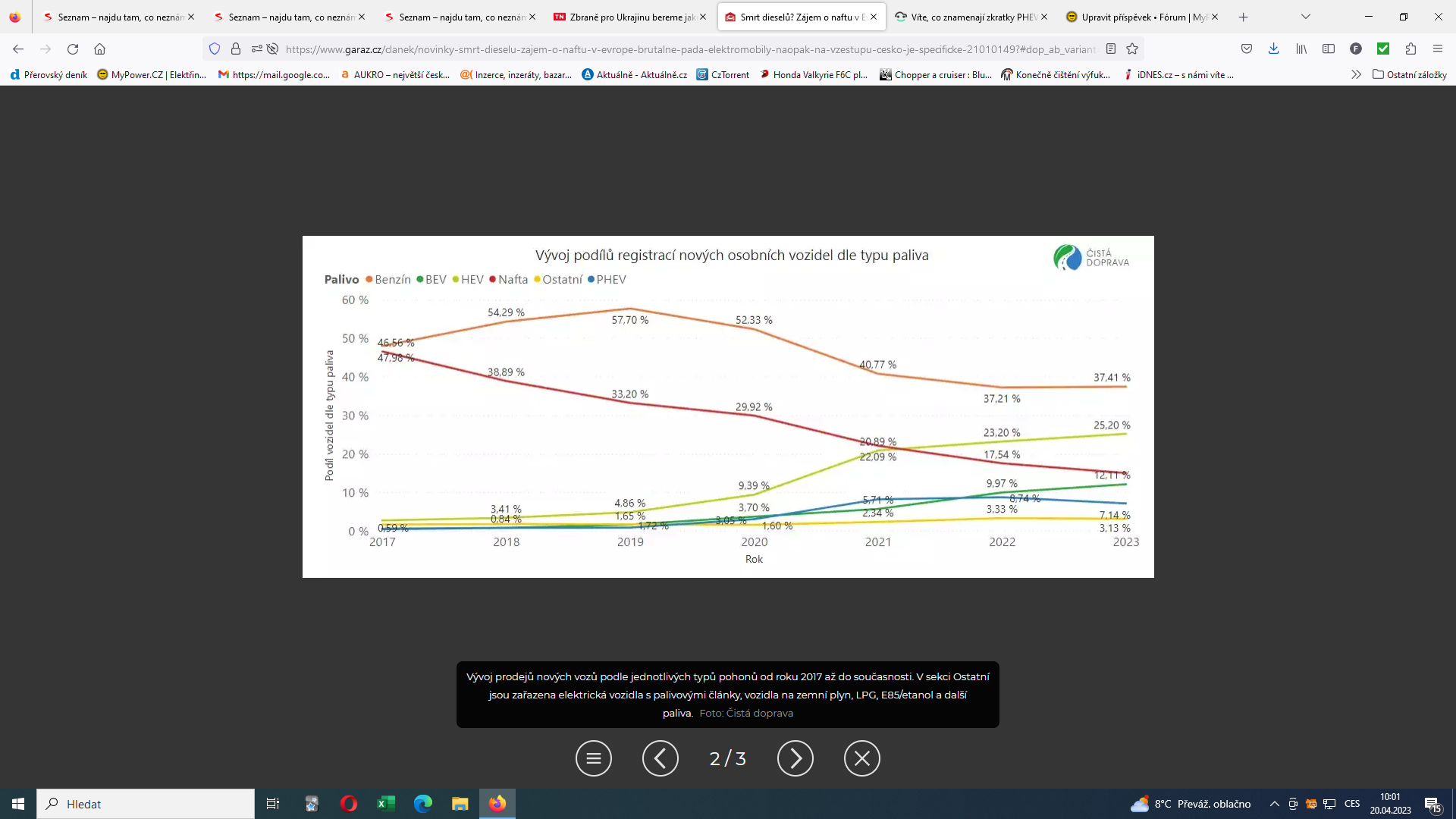Open the Firefox downloads panel
This screenshot has width=1456, height=819.
pyautogui.click(x=1273, y=49)
